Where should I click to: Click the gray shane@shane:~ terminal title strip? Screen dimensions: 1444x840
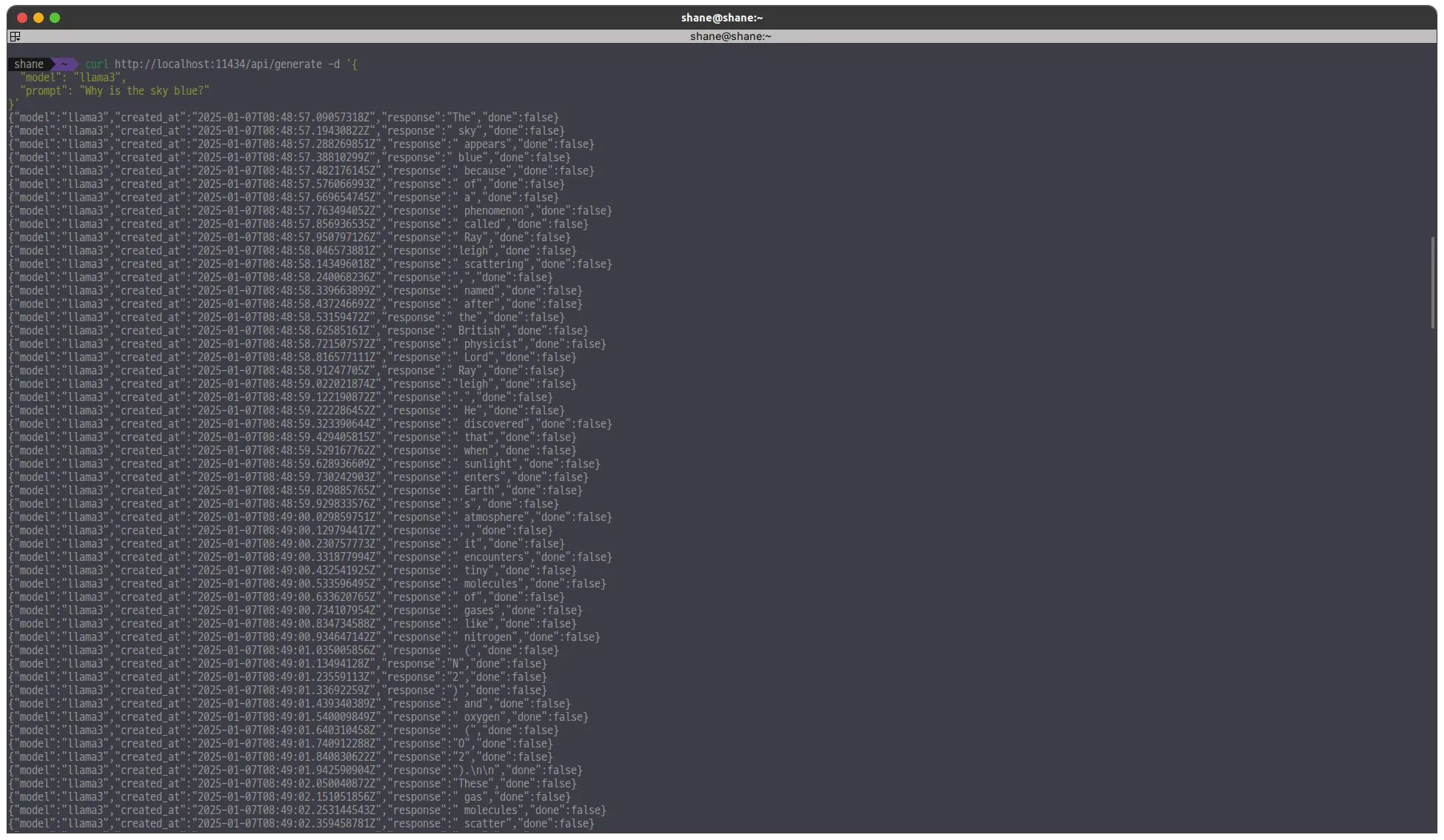tap(730, 36)
